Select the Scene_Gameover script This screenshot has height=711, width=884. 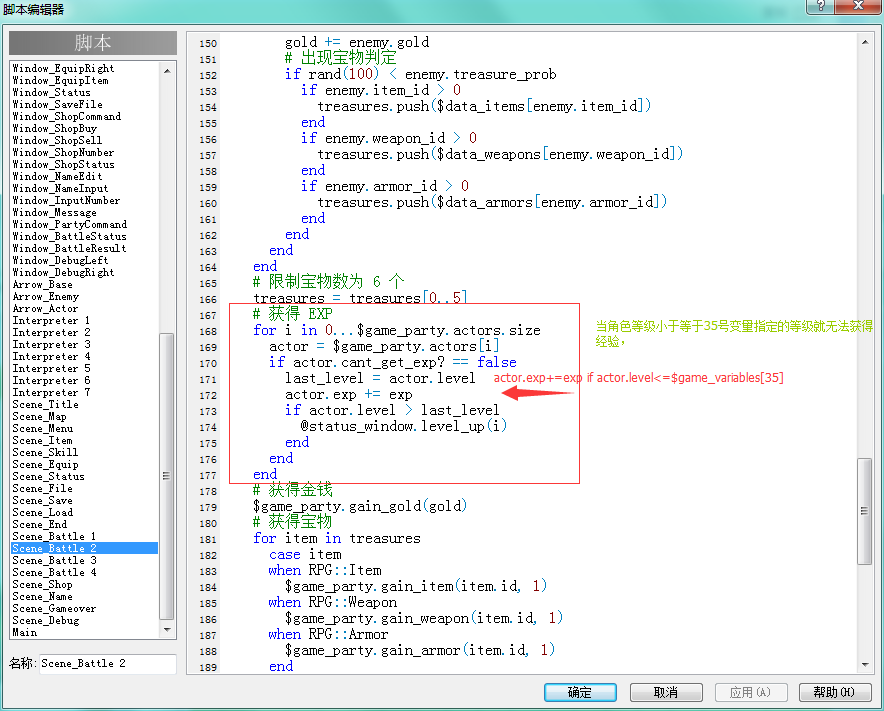pyautogui.click(x=54, y=608)
